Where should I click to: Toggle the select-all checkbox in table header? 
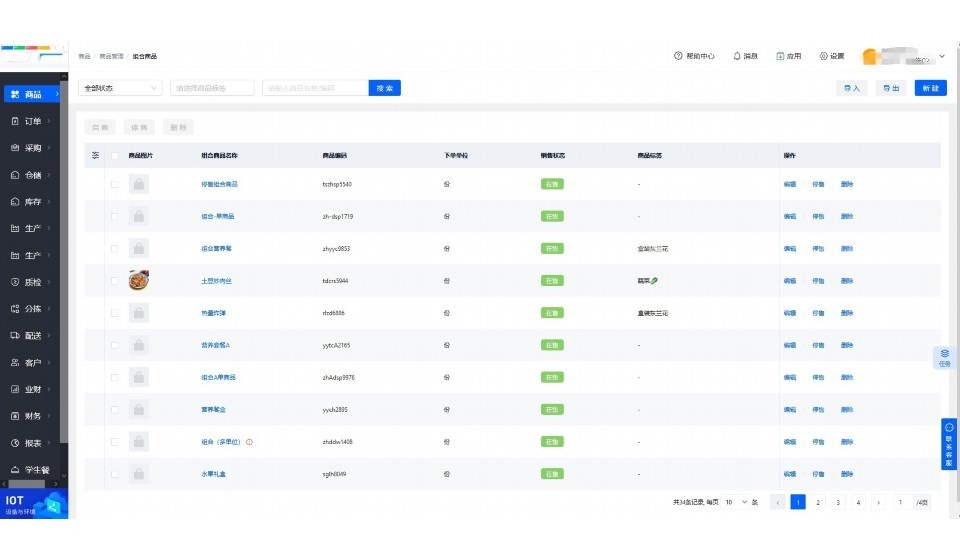tap(115, 156)
